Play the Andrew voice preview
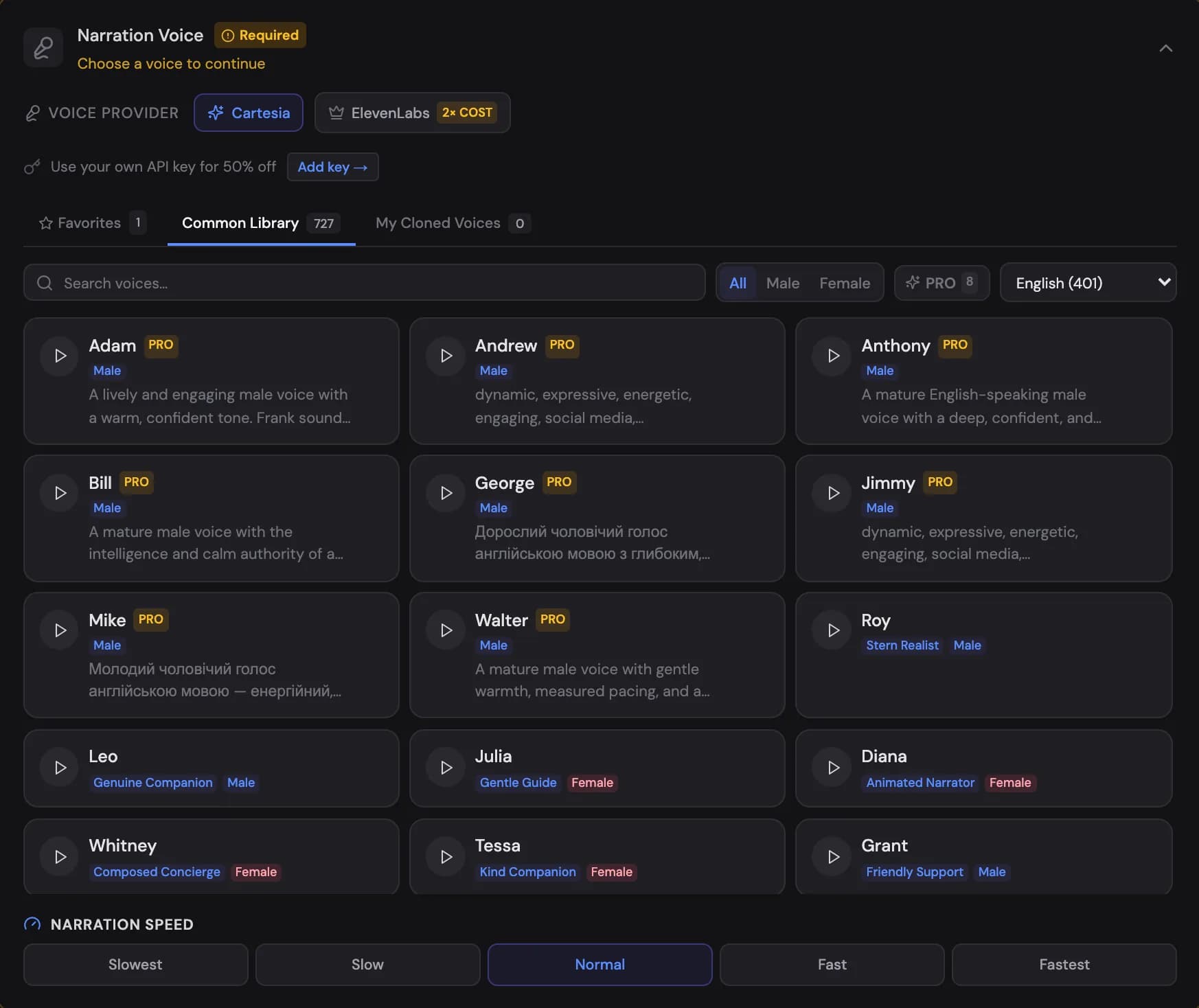 (x=446, y=356)
